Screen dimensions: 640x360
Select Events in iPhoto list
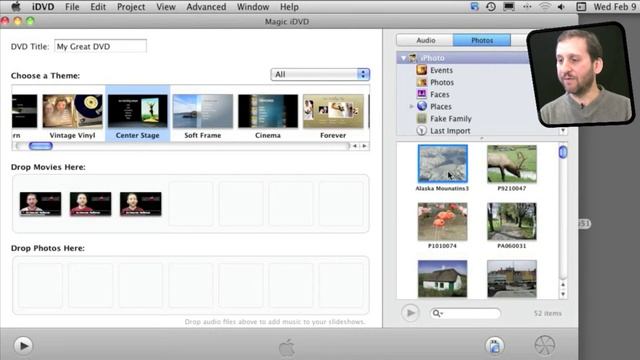click(441, 70)
